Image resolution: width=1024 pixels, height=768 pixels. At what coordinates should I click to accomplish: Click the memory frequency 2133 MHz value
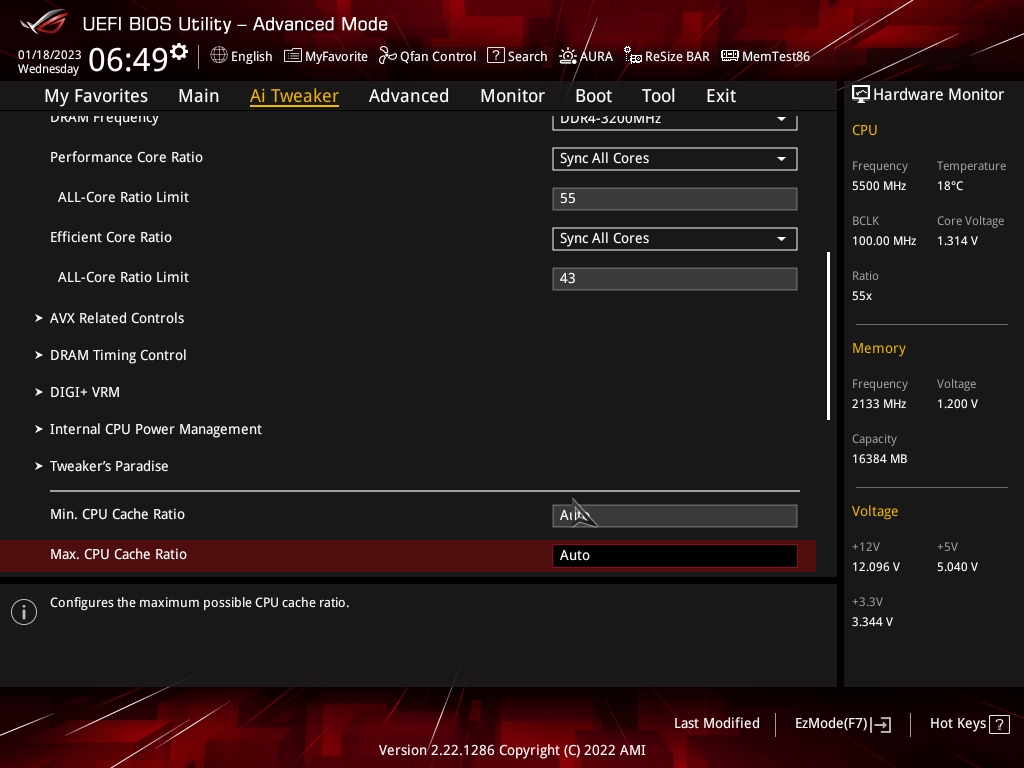click(879, 404)
